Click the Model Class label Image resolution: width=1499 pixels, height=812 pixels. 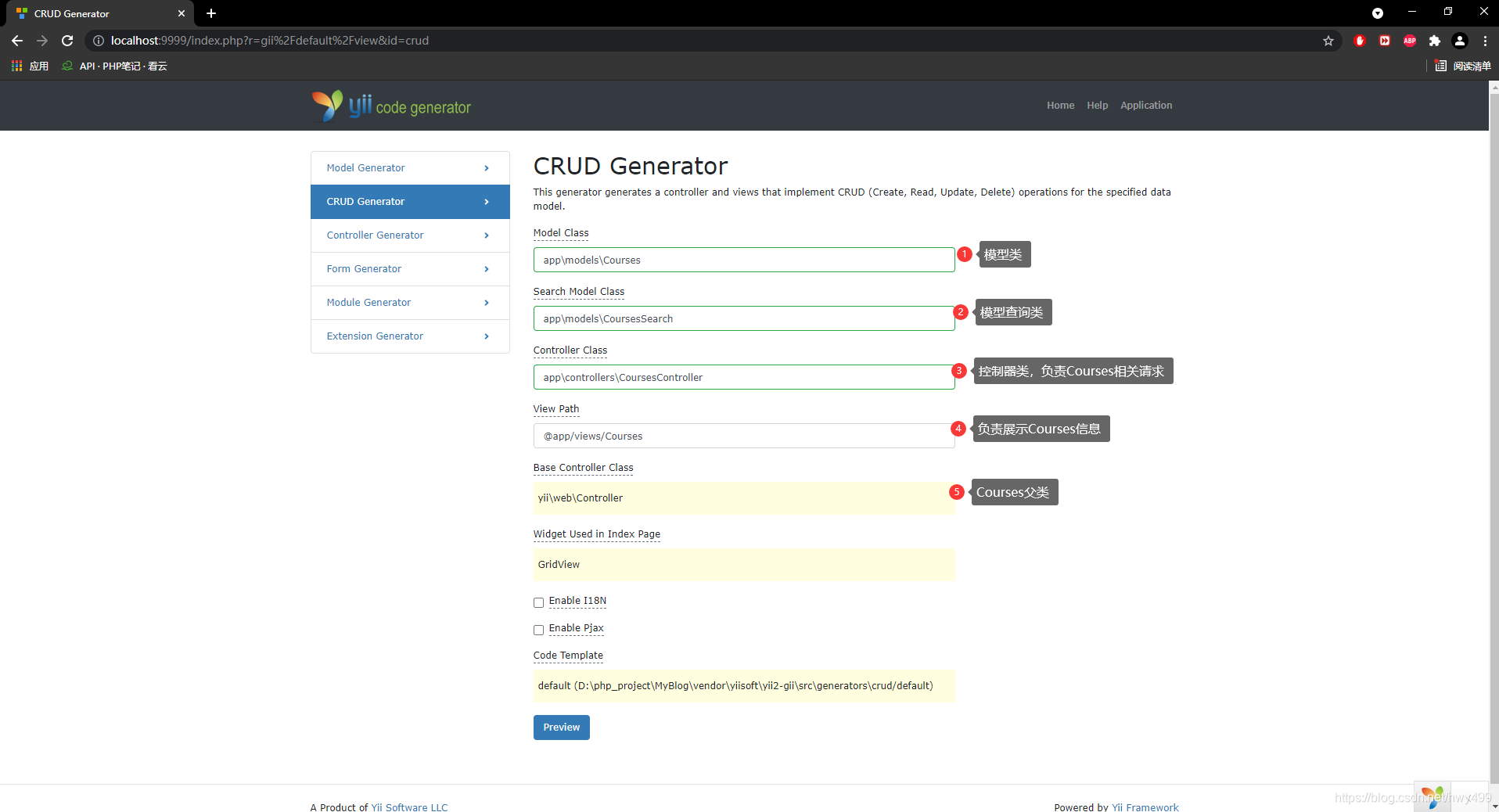[x=561, y=233]
